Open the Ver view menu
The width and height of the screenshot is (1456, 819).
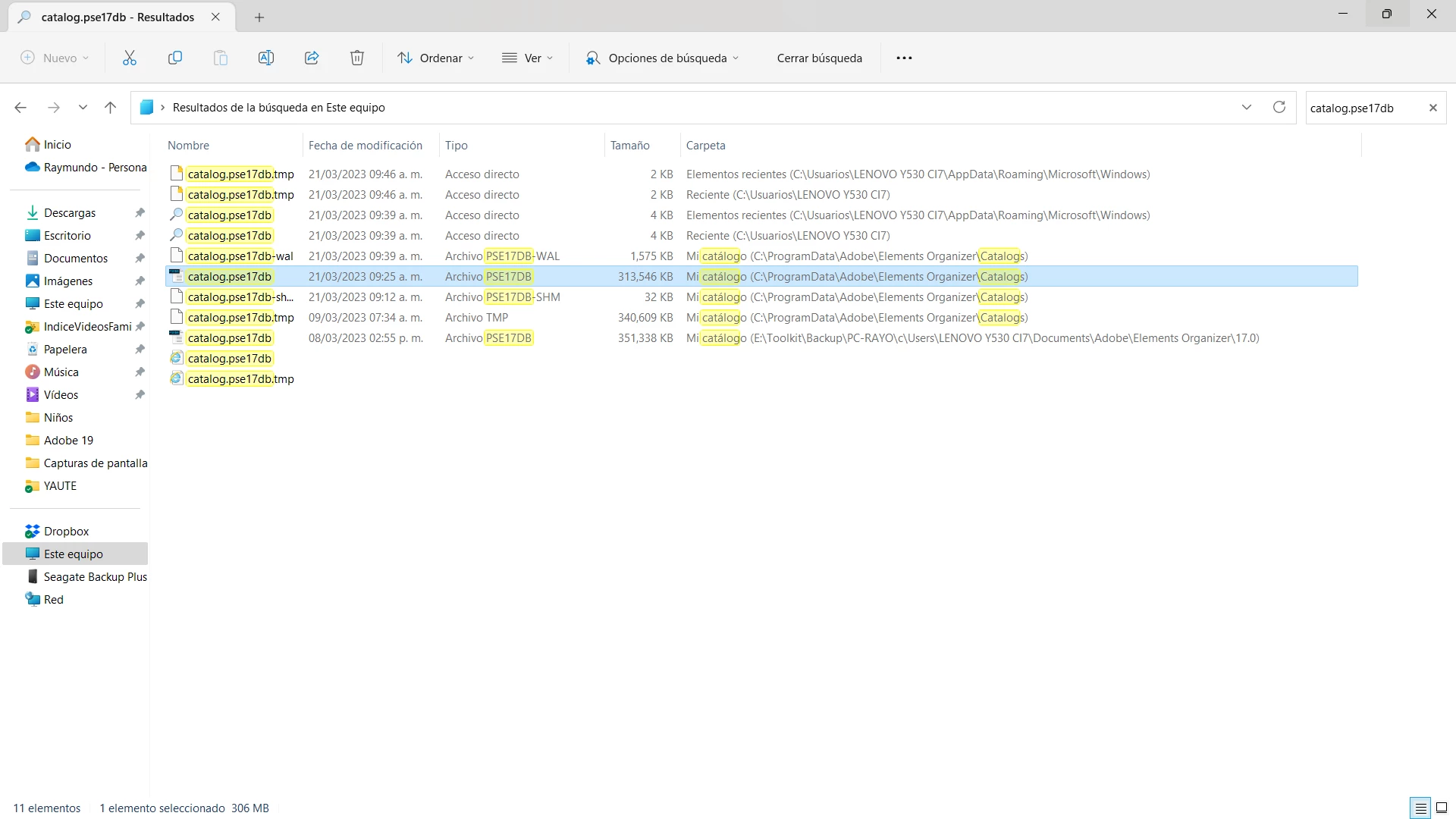(x=528, y=58)
